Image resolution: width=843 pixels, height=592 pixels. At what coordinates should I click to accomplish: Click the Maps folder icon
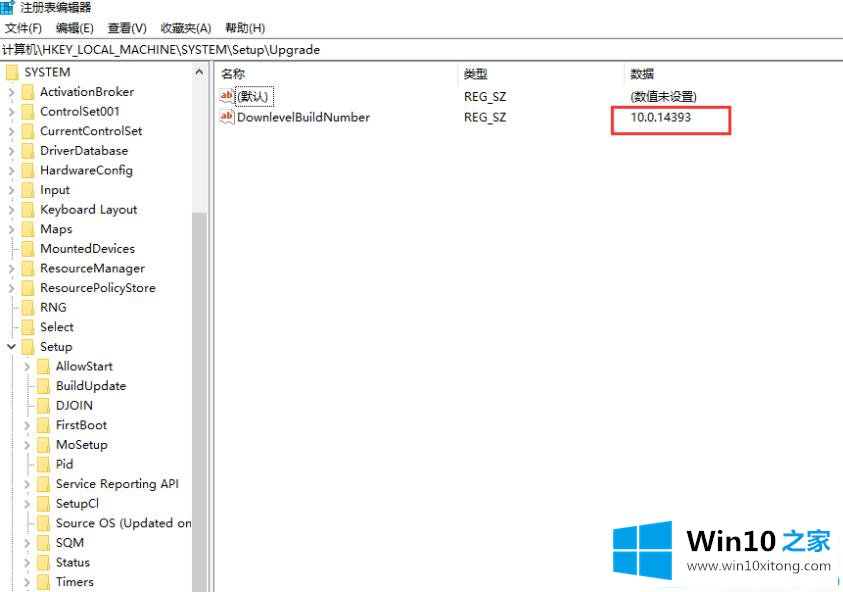(x=28, y=229)
